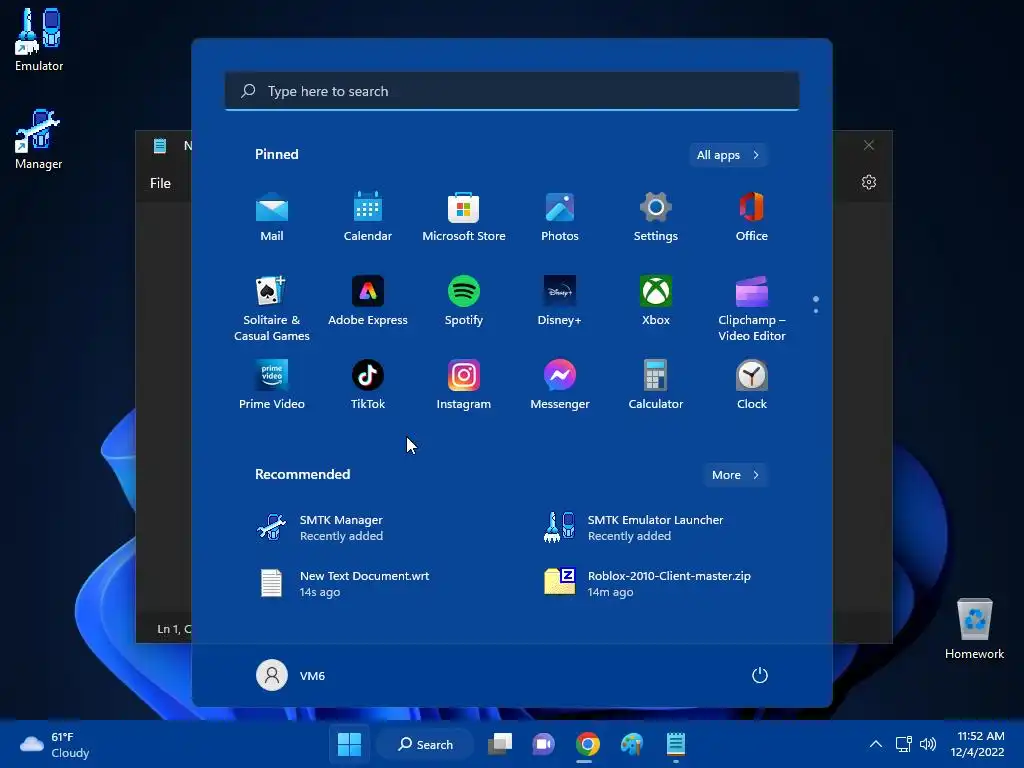The width and height of the screenshot is (1024, 768).
Task: Open Solitaire & Casual Games
Action: tap(272, 309)
